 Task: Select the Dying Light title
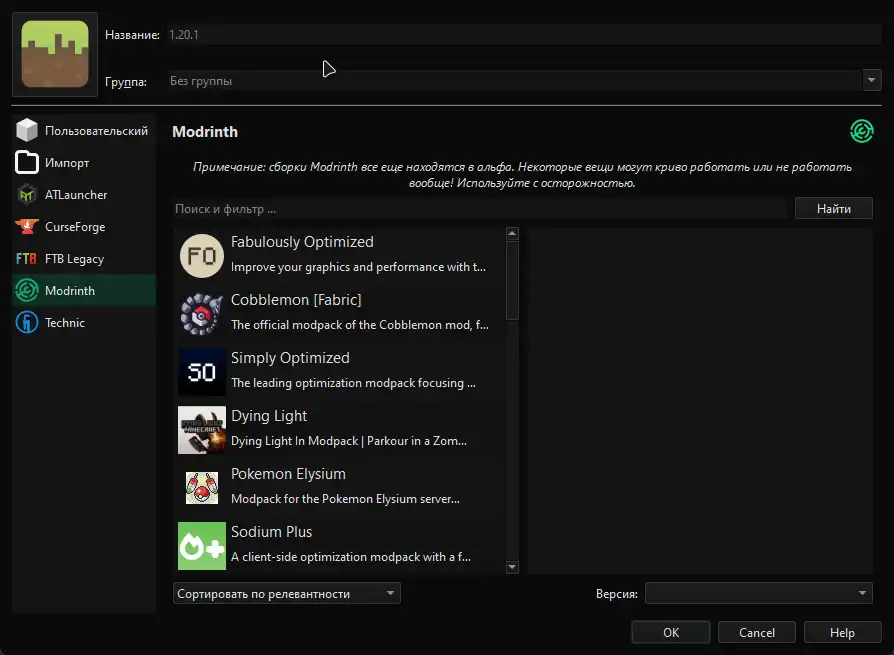pos(269,416)
